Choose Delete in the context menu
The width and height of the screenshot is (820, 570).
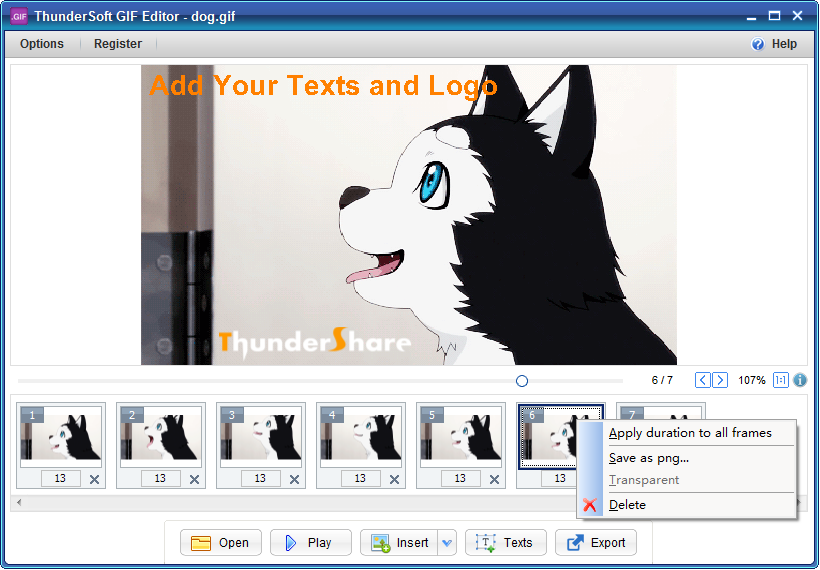pos(627,505)
